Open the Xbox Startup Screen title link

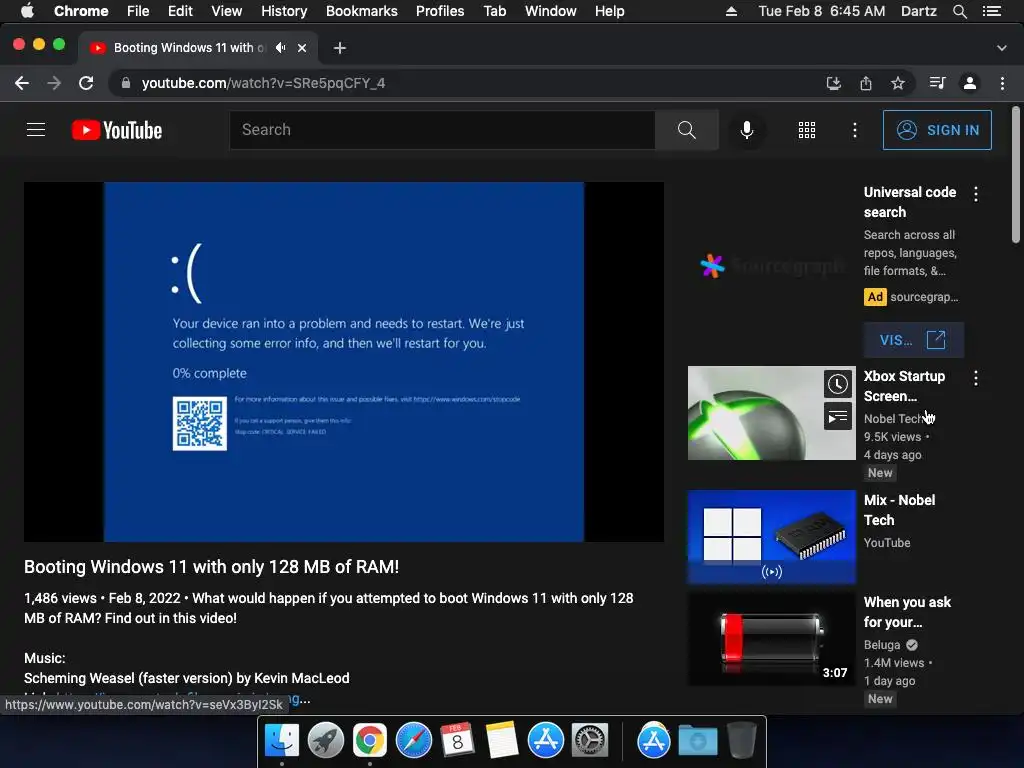pyautogui.click(x=904, y=386)
